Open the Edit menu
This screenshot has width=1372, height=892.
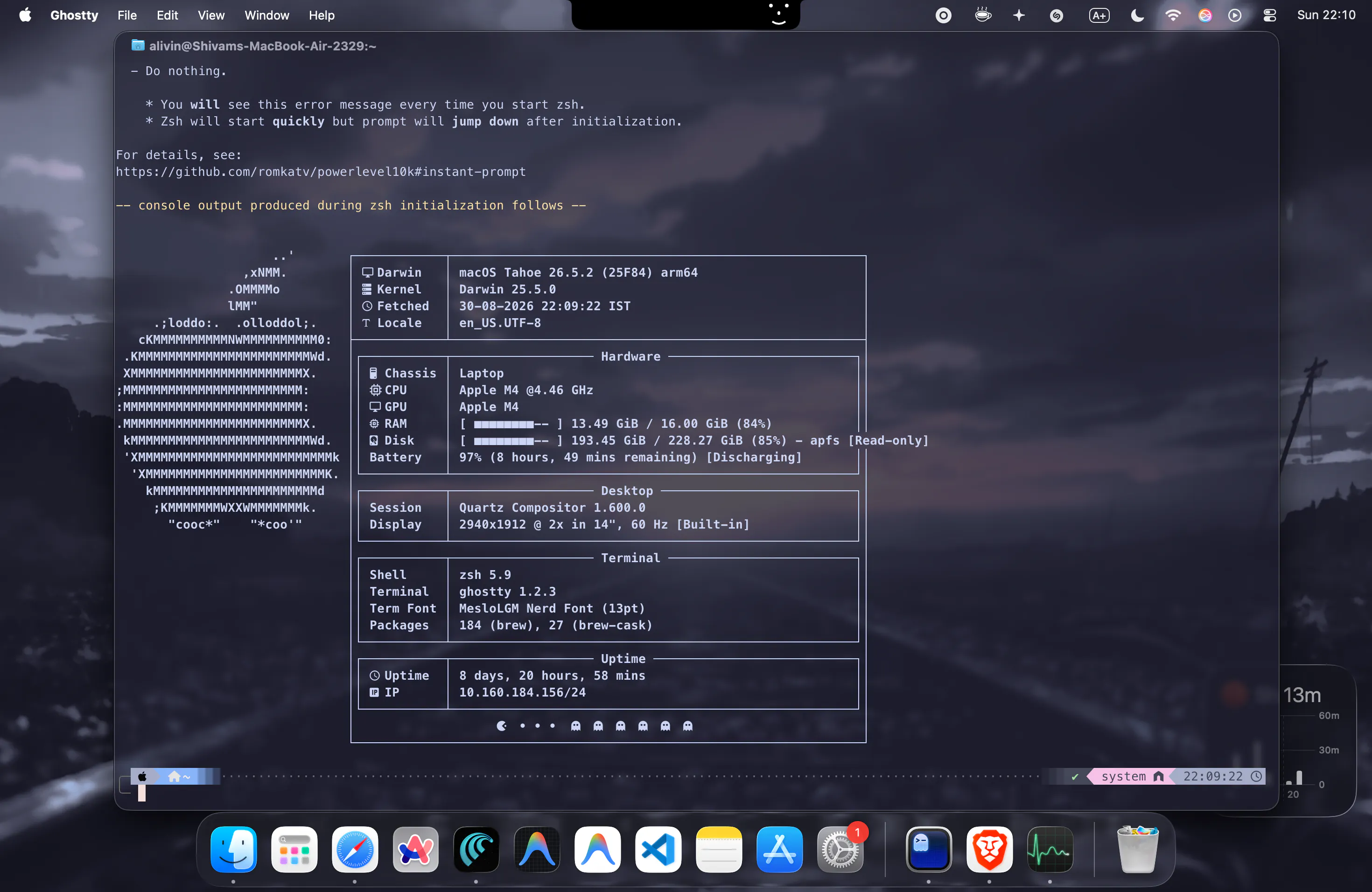click(x=167, y=15)
